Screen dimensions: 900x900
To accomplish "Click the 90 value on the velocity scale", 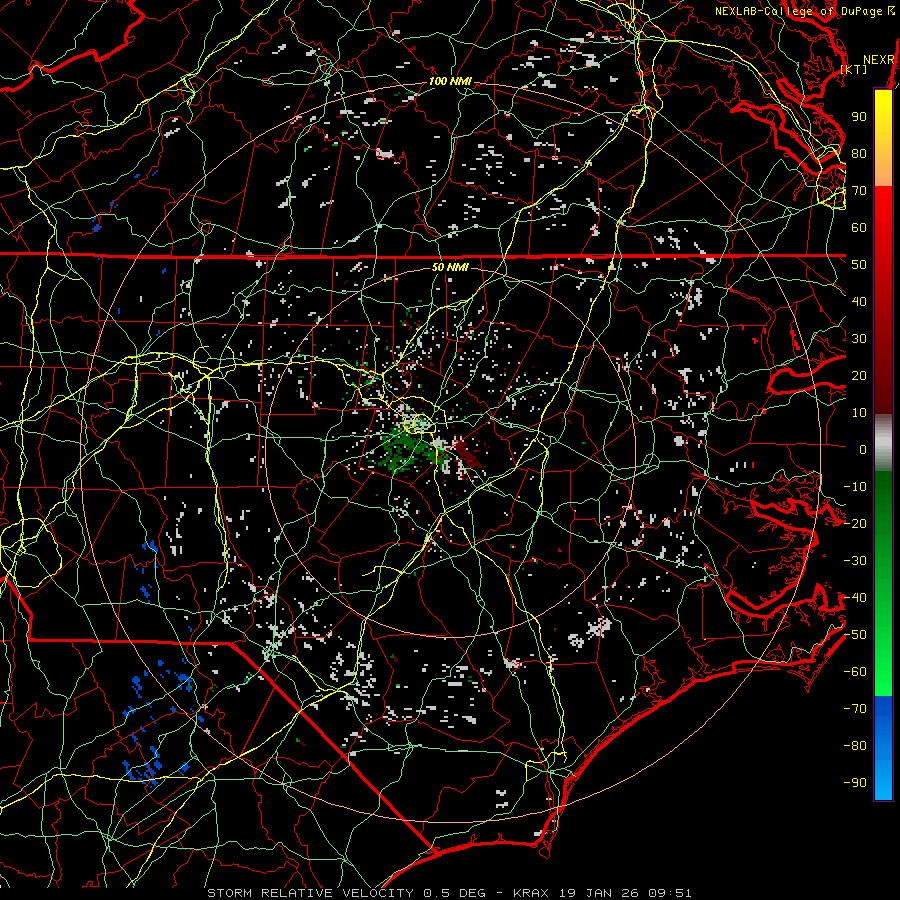I will (x=859, y=117).
